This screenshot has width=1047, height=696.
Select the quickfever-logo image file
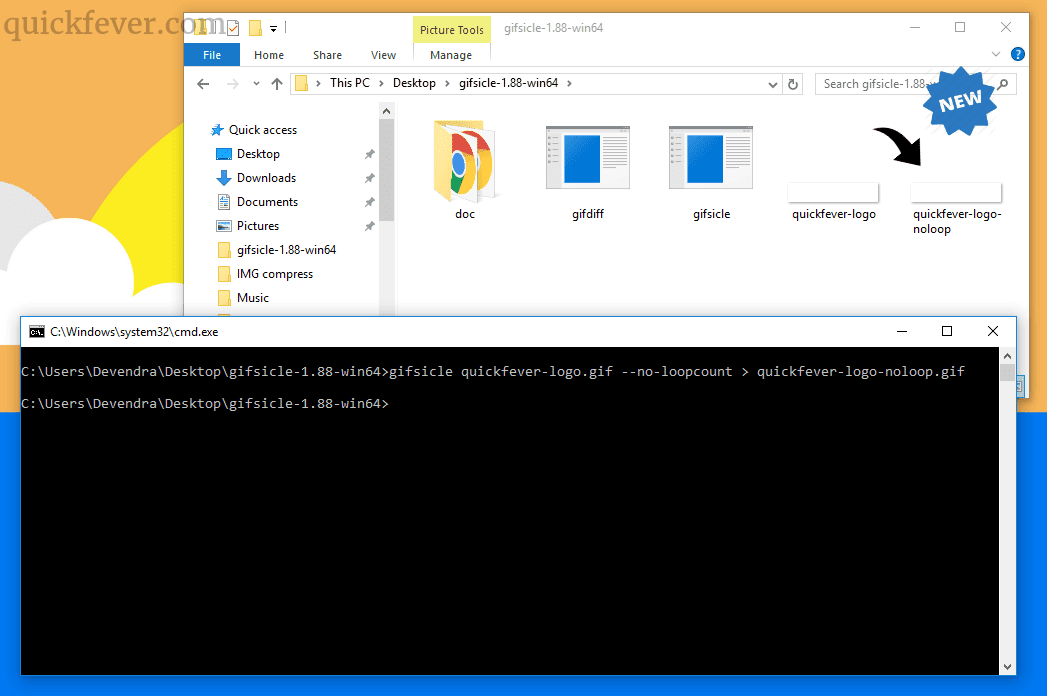(833, 201)
